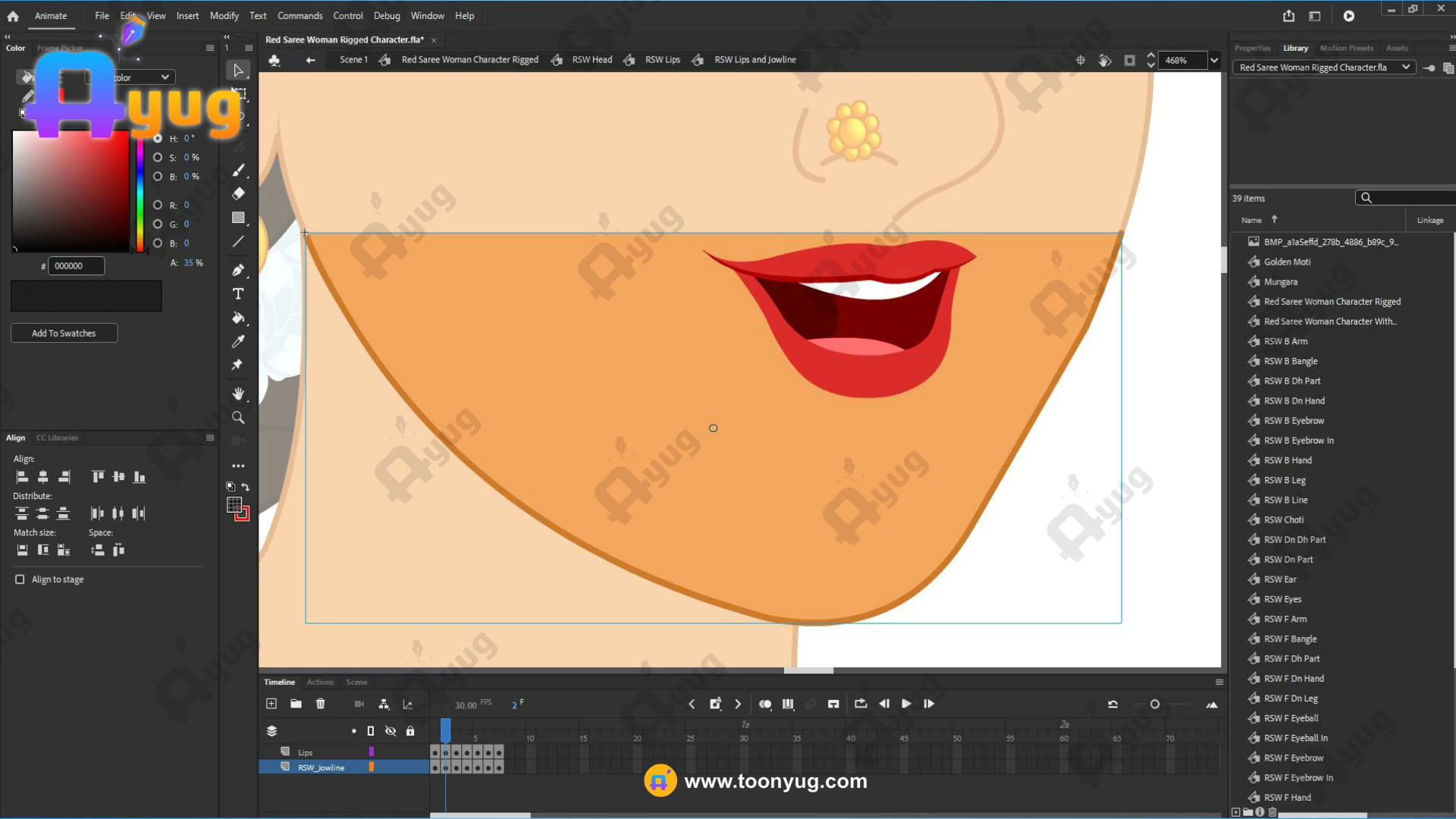Select the Paint Bucket tool
Viewport: 1456px width, 819px height.
pyautogui.click(x=238, y=318)
